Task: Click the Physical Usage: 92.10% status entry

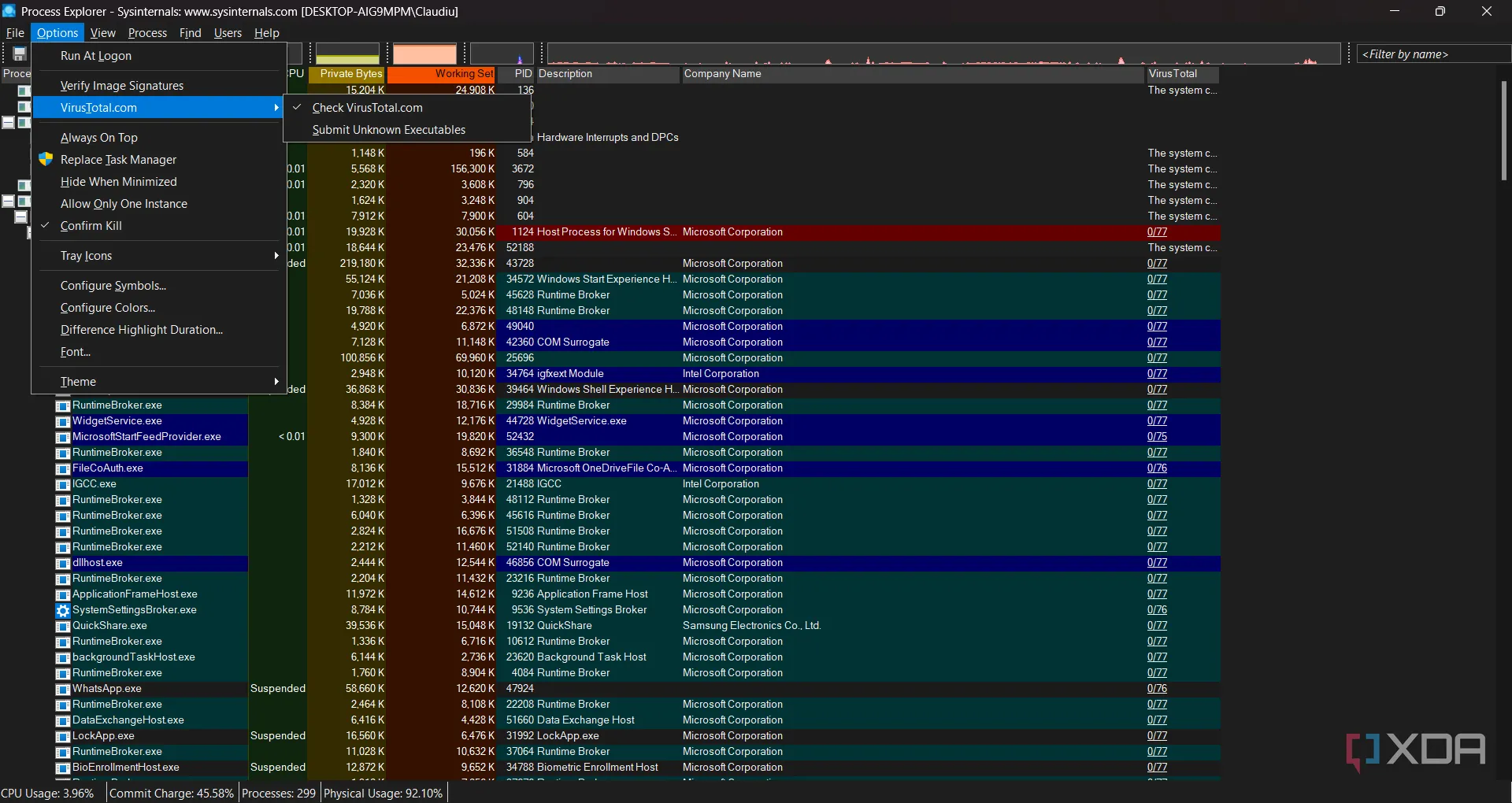Action: [x=384, y=794]
